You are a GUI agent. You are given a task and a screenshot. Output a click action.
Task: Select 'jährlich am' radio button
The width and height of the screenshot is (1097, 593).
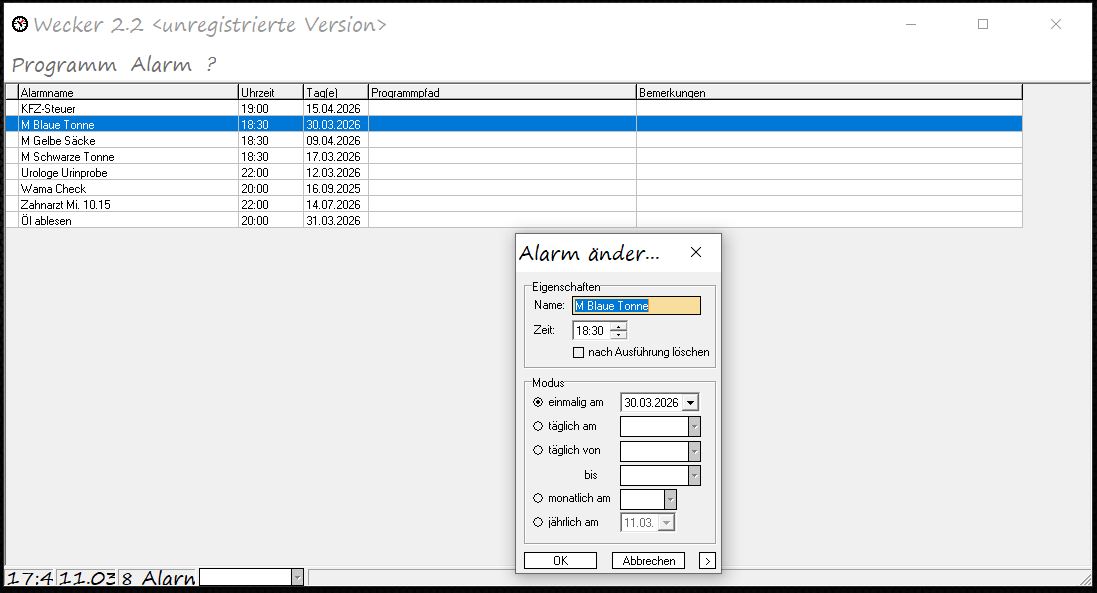pos(539,522)
